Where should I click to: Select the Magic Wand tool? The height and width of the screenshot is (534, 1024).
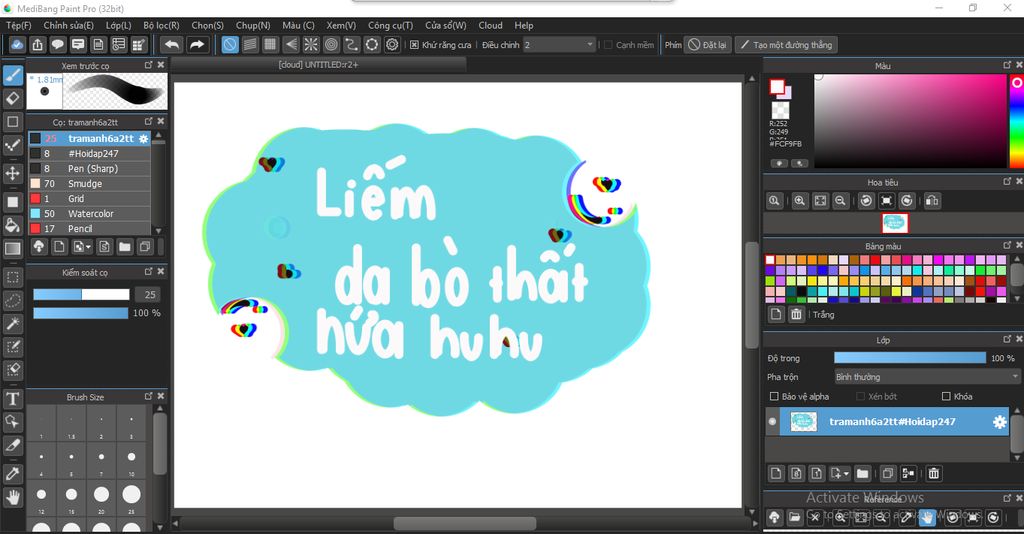(12, 324)
